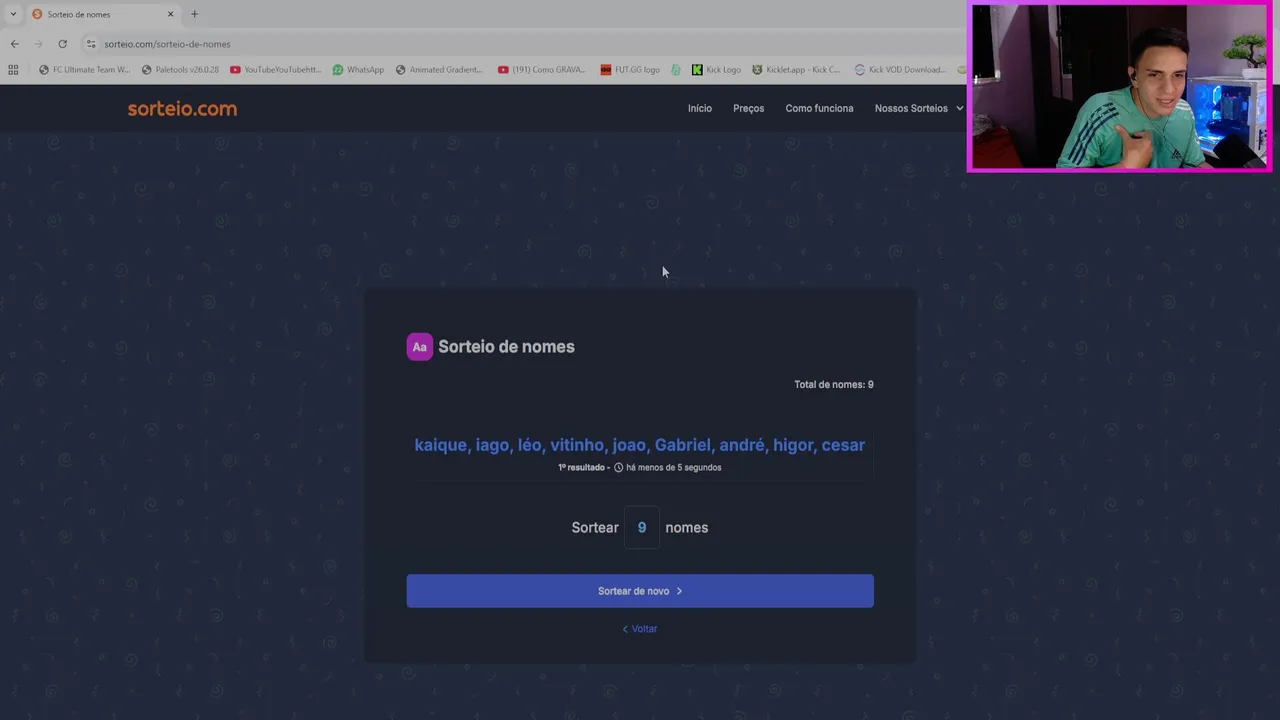Go to Como funciona
This screenshot has height=720, width=1280.
point(819,108)
